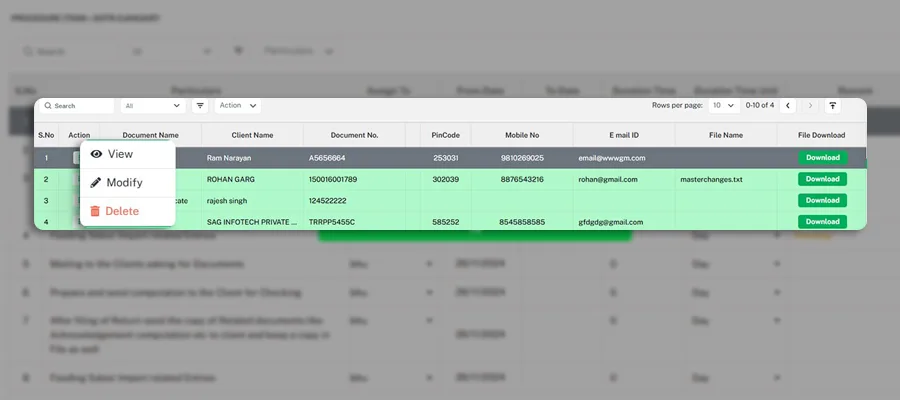Screen dimensions: 900x400
Task: Click email email@wwwgm.com
Action: point(612,158)
